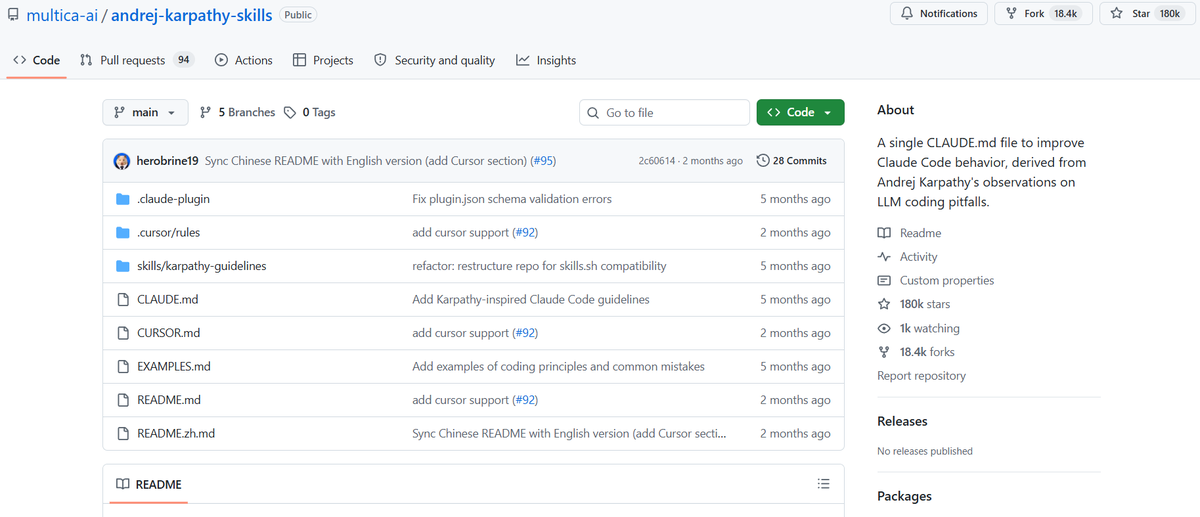Expand the main branch dropdown

(x=145, y=112)
